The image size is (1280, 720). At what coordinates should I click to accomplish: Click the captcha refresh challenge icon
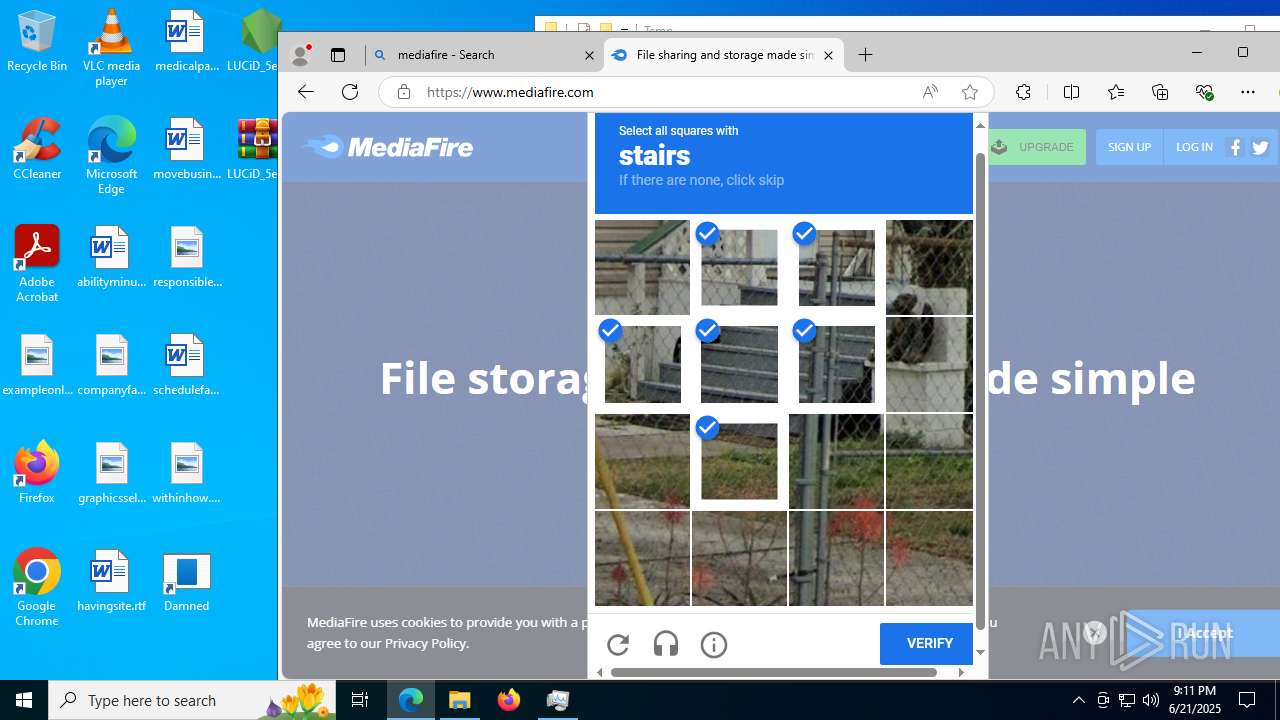pos(618,645)
